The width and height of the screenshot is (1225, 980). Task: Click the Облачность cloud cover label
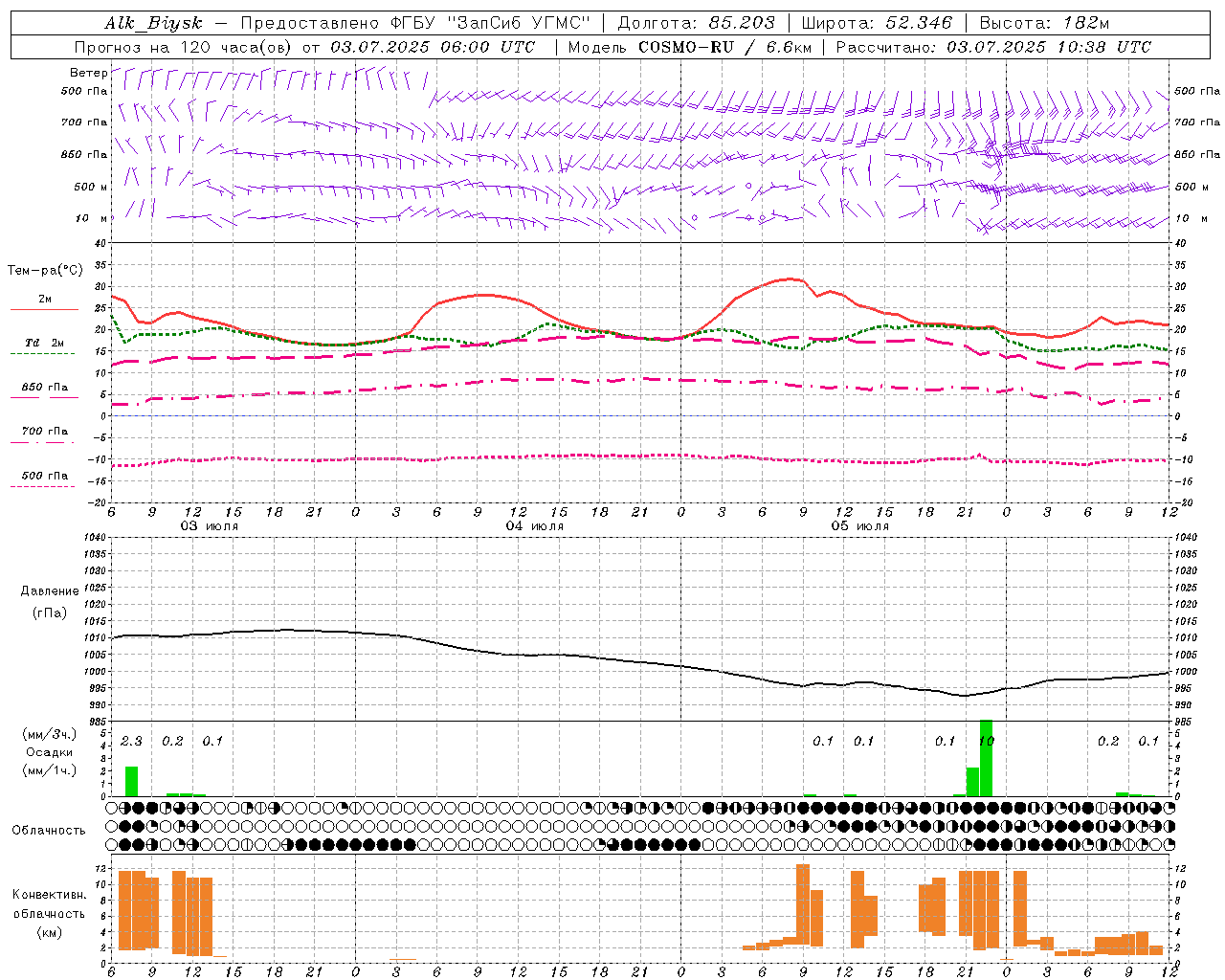coord(49,830)
